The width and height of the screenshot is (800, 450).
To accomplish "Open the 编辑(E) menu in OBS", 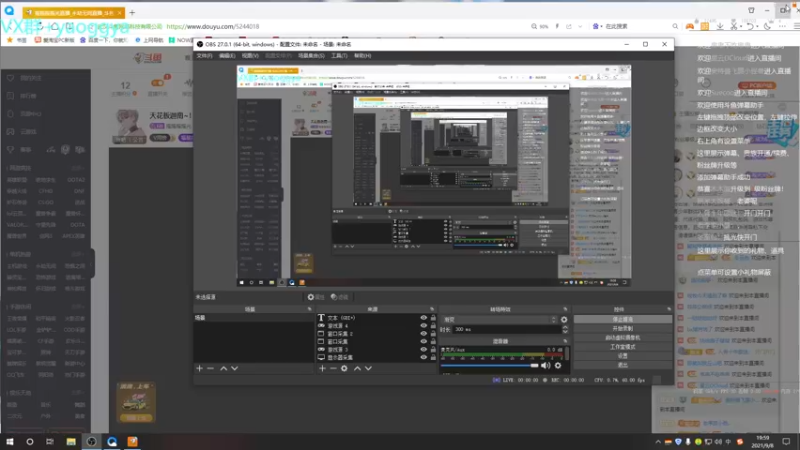I will (x=227, y=56).
